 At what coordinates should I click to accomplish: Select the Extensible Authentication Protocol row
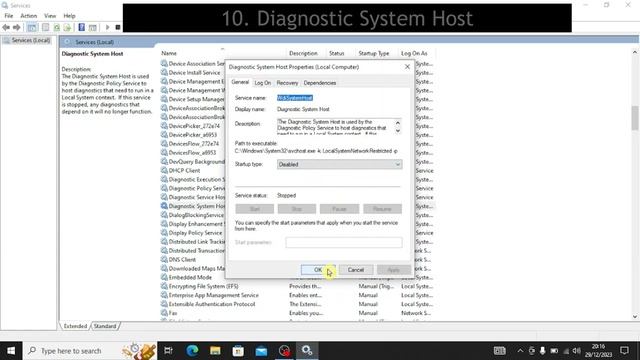(x=297, y=304)
